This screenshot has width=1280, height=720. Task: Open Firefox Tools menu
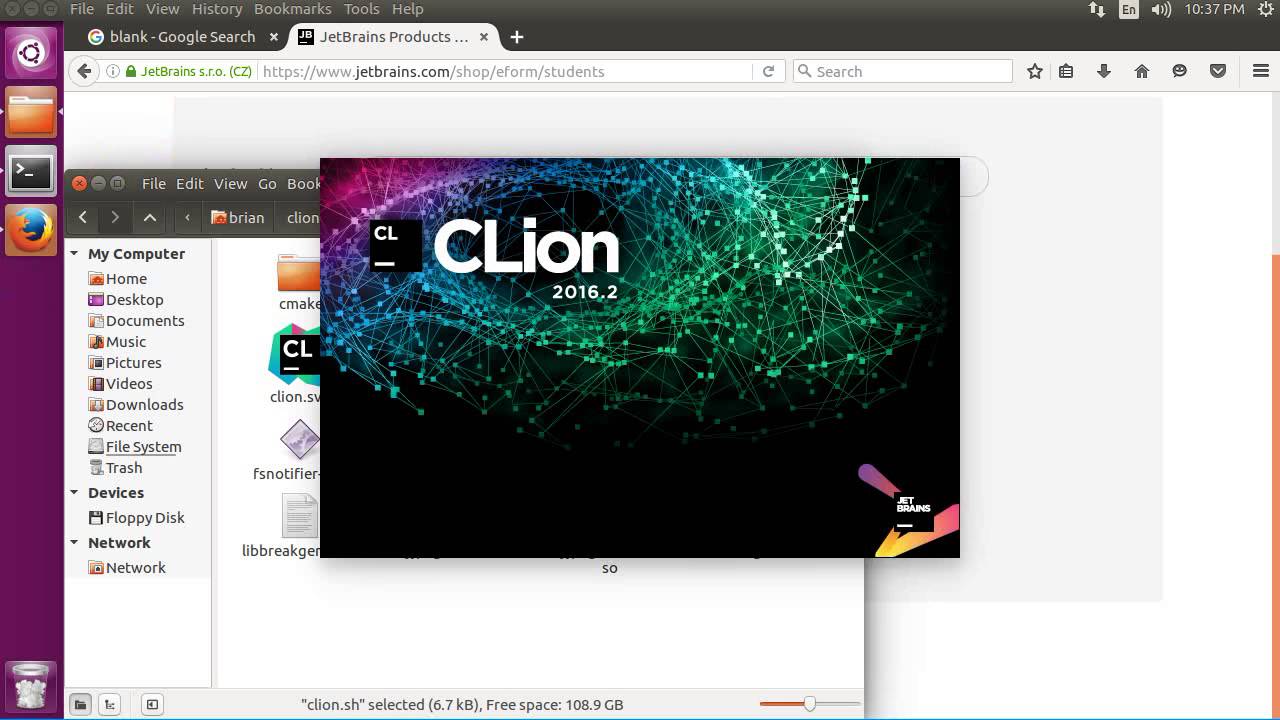click(361, 9)
